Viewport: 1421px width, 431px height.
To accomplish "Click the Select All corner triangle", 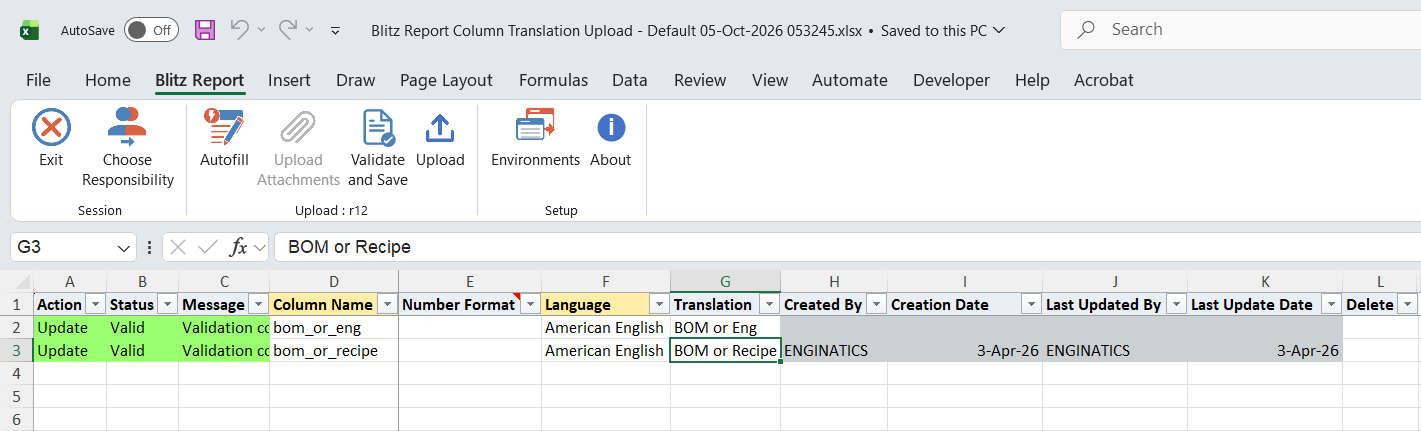I will (22, 282).
